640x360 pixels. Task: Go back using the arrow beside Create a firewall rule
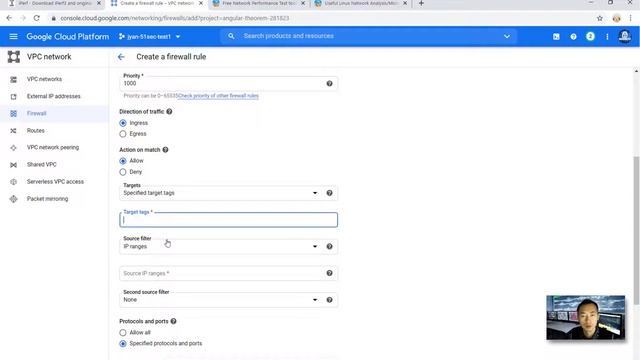[121, 57]
